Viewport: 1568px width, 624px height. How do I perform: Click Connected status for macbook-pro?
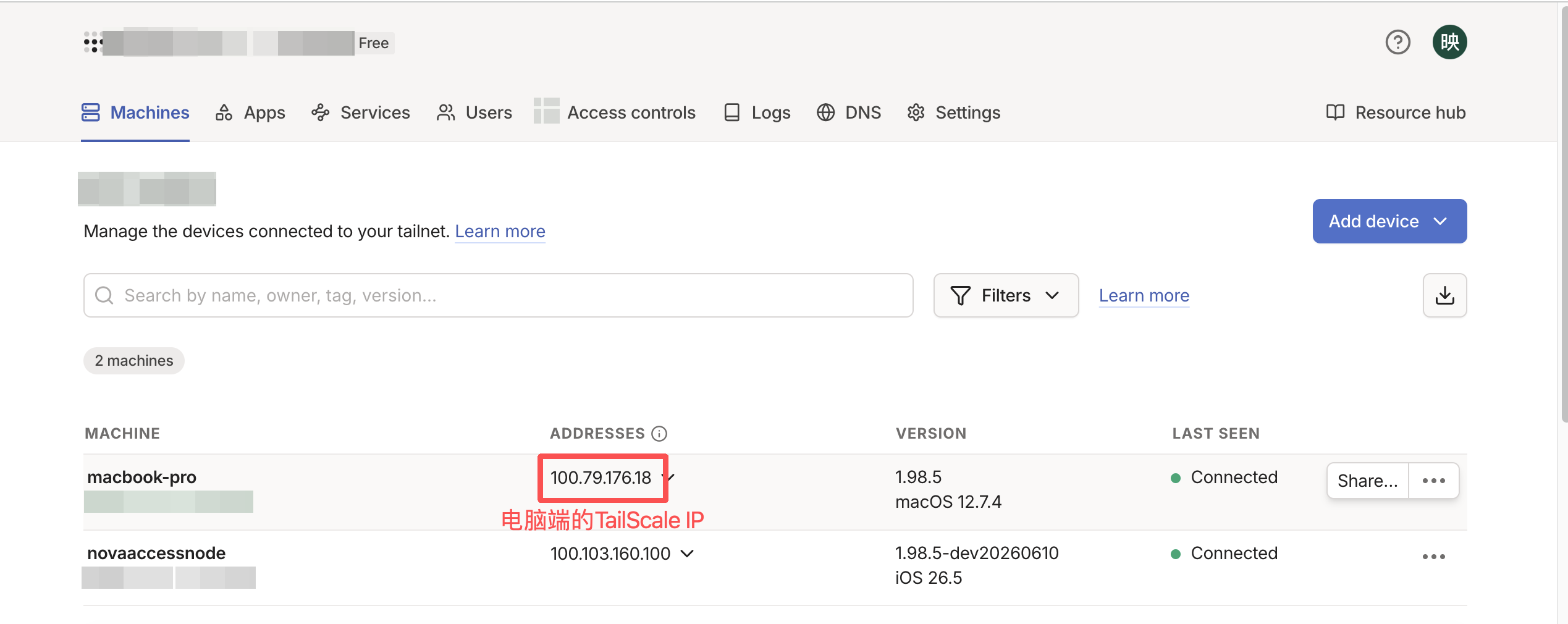pos(1224,477)
